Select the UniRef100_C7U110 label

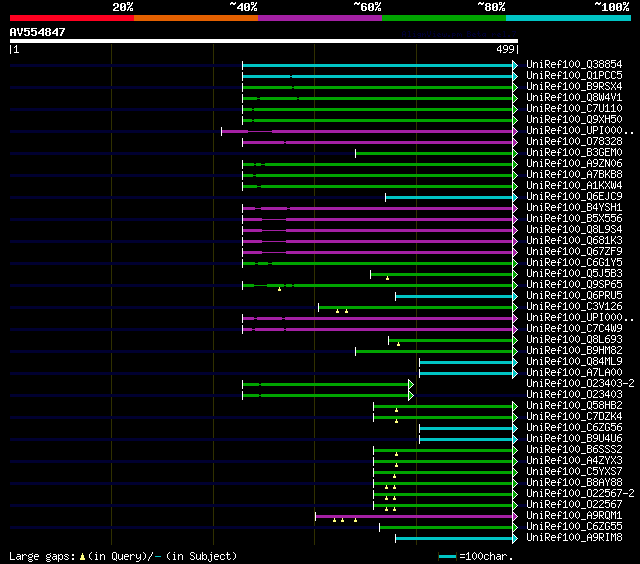(x=574, y=109)
